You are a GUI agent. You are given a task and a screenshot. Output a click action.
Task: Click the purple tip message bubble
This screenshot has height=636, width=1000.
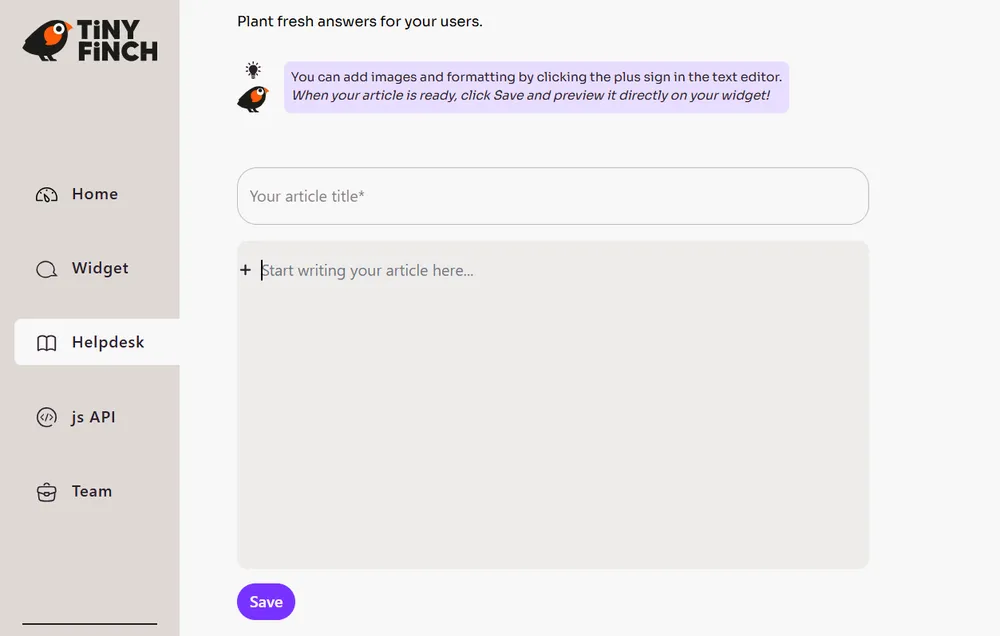click(x=535, y=86)
